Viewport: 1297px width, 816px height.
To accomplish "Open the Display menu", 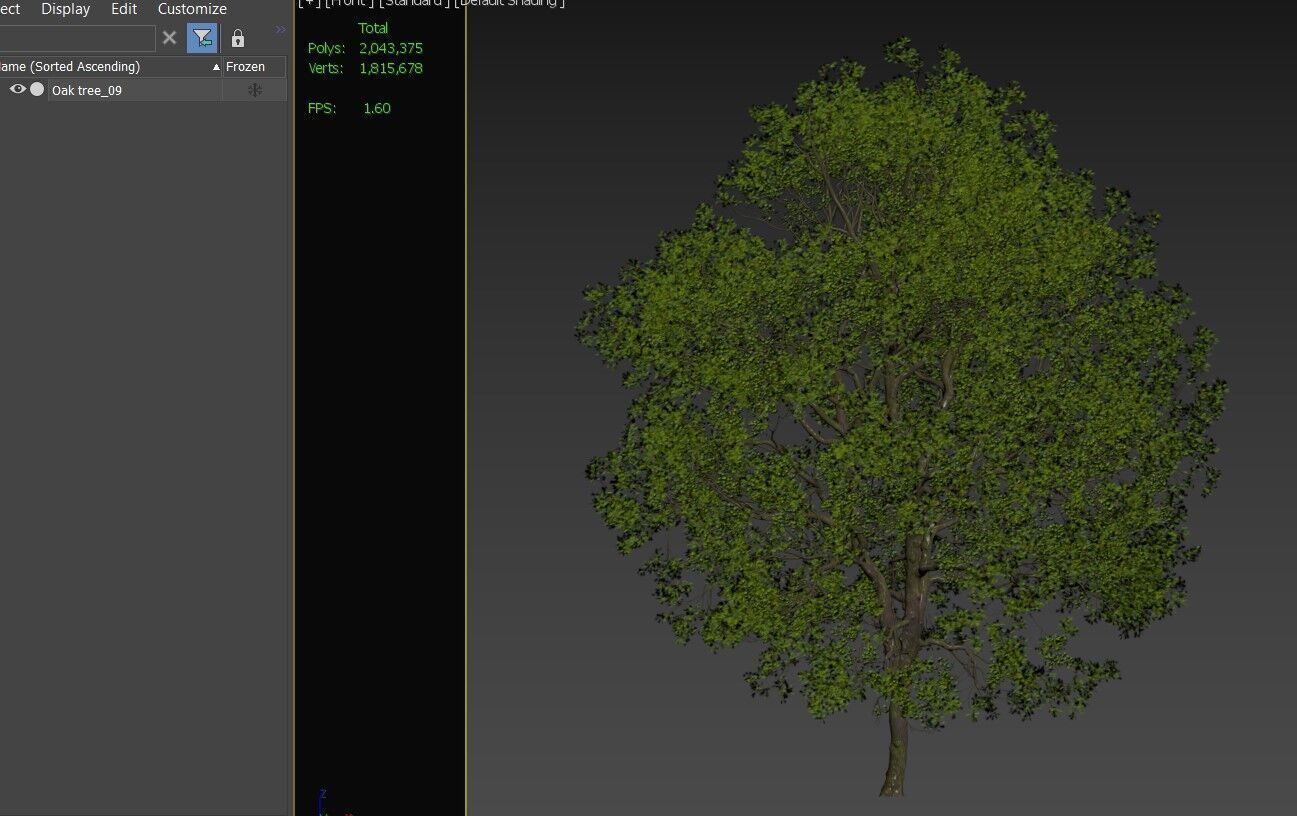I will coord(65,9).
